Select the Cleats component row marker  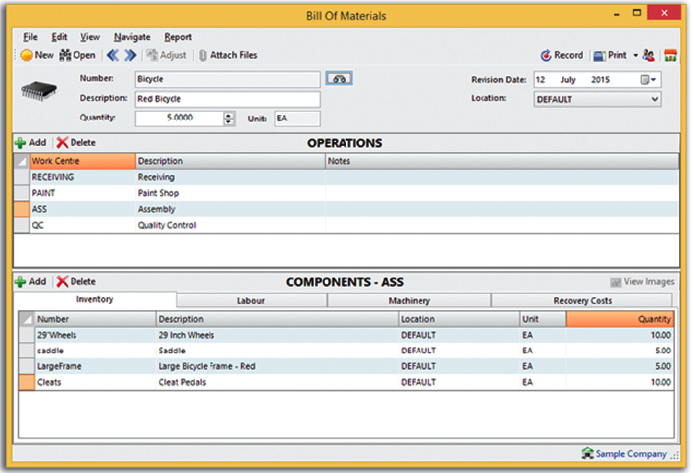click(26, 382)
